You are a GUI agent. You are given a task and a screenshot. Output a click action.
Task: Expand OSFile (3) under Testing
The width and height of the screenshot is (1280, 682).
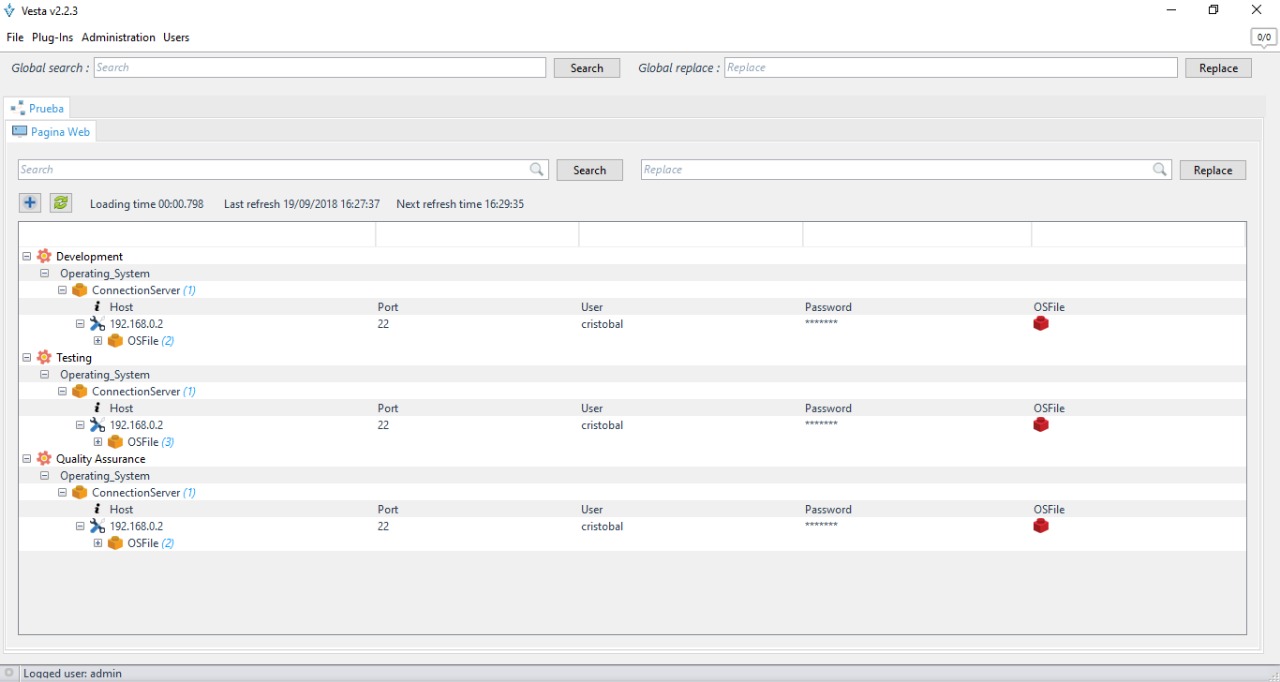tap(98, 442)
